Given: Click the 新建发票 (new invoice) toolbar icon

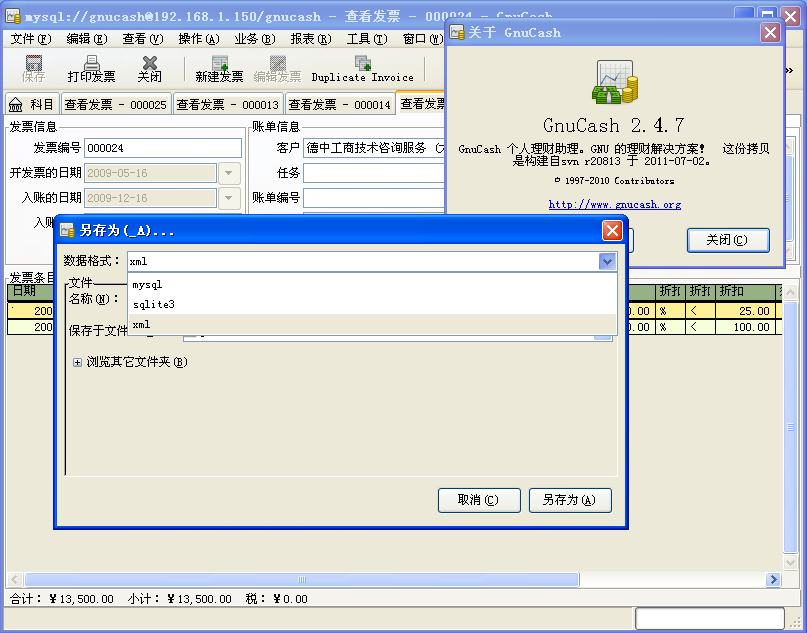Looking at the screenshot, I should pyautogui.click(x=219, y=64).
